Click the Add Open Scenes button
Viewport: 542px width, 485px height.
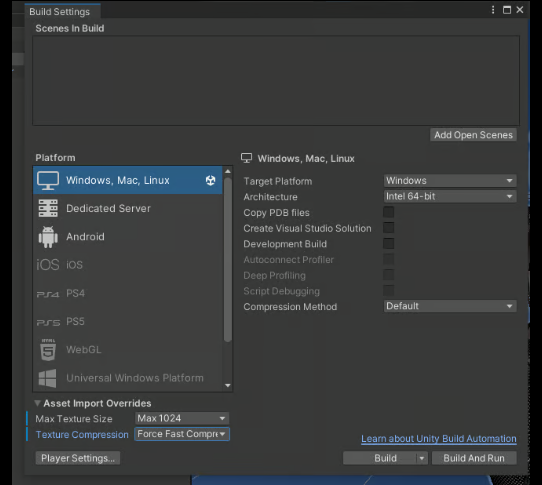pyautogui.click(x=473, y=135)
